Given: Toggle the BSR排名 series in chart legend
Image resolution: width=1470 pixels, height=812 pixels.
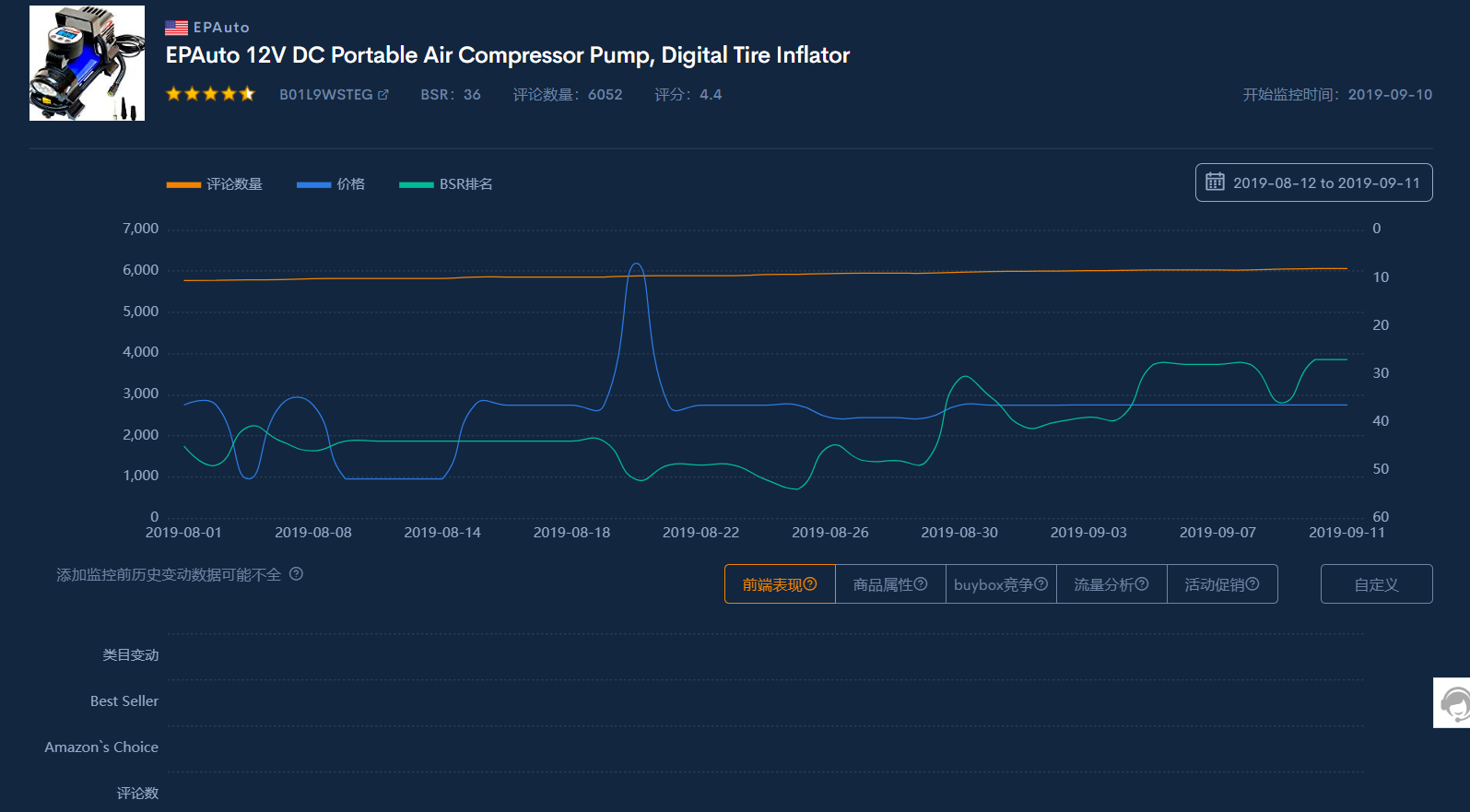Looking at the screenshot, I should coord(446,183).
